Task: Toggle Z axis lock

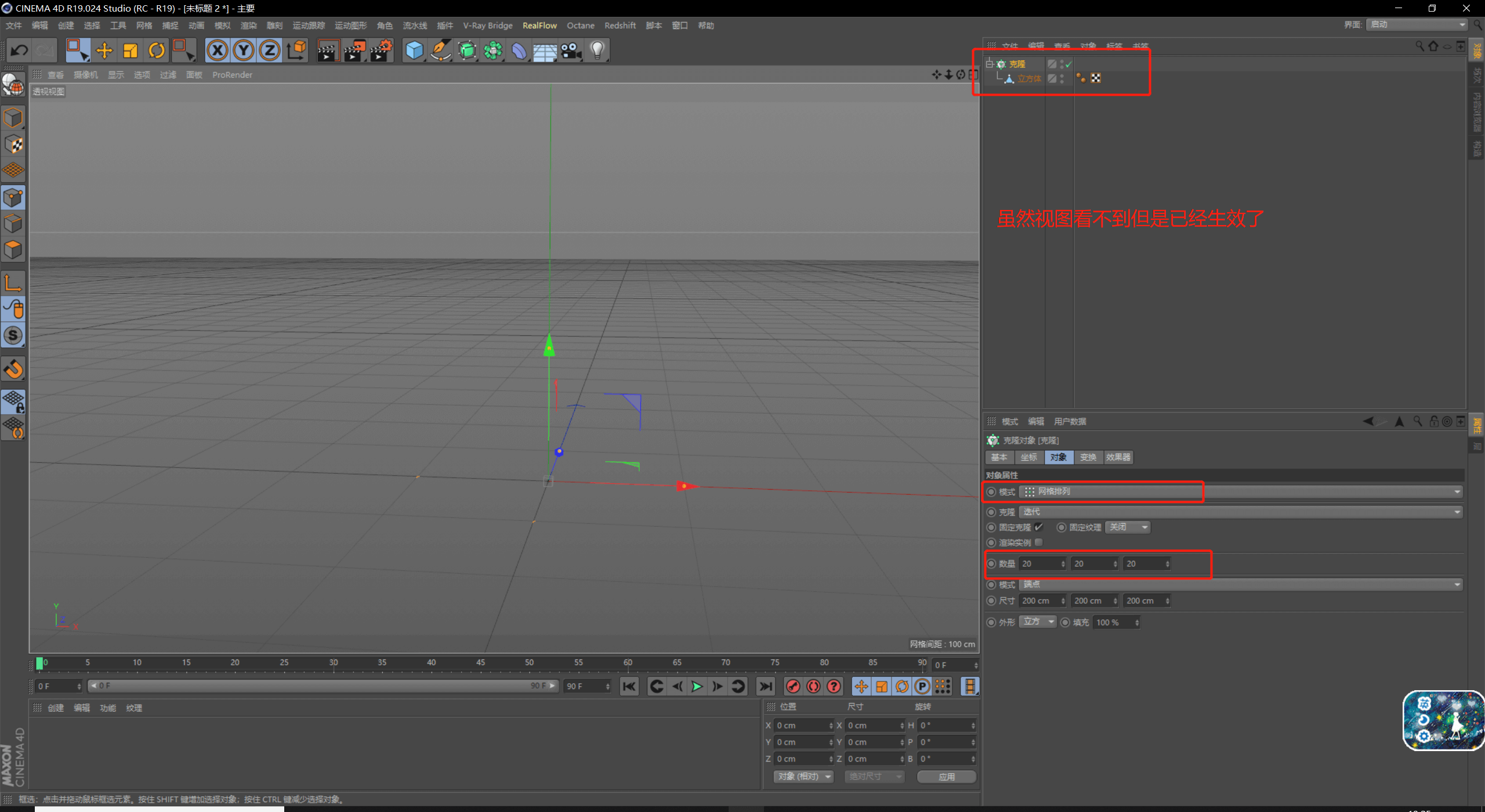Action: [270, 50]
